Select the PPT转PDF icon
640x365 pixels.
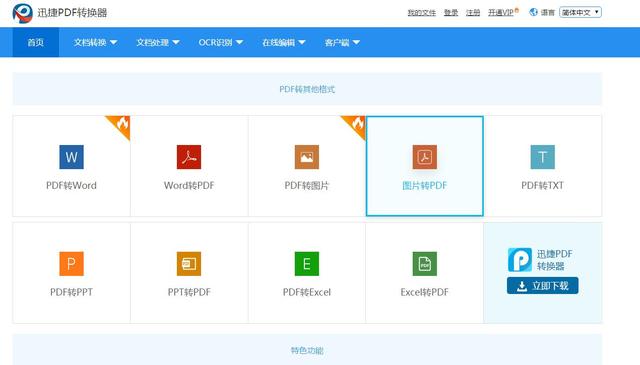(x=189, y=264)
